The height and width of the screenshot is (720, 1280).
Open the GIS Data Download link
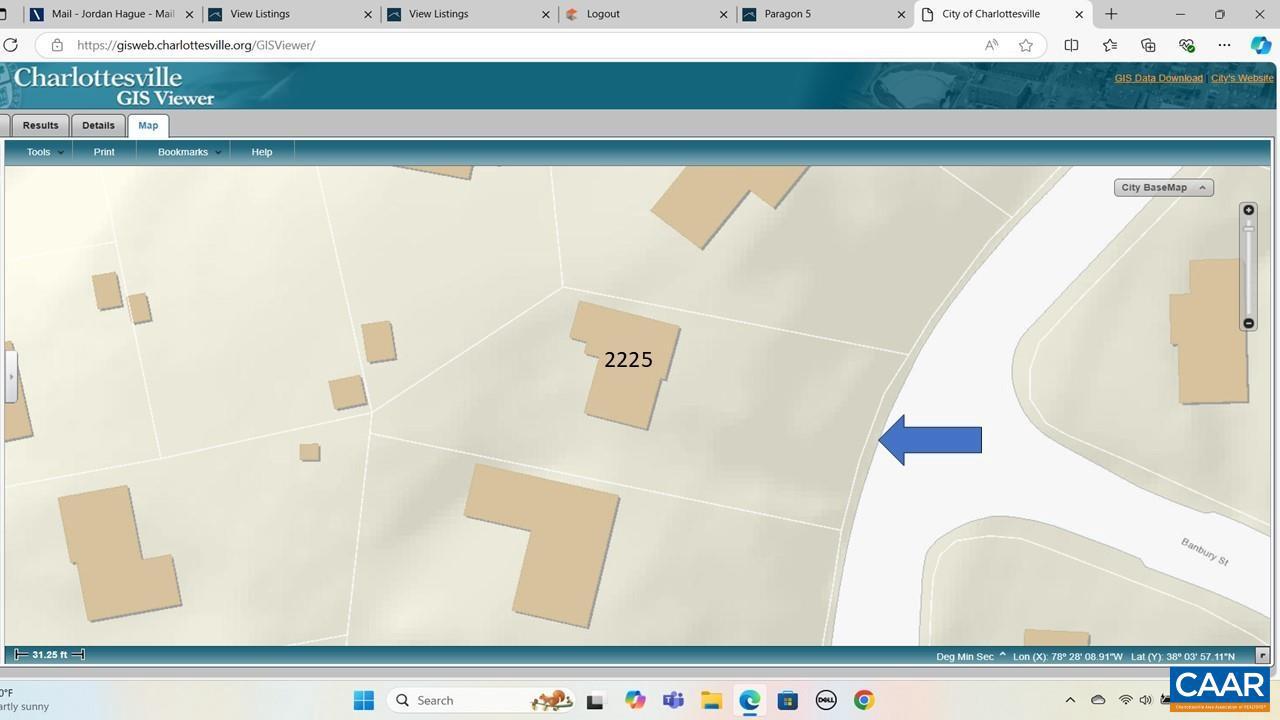1158,78
